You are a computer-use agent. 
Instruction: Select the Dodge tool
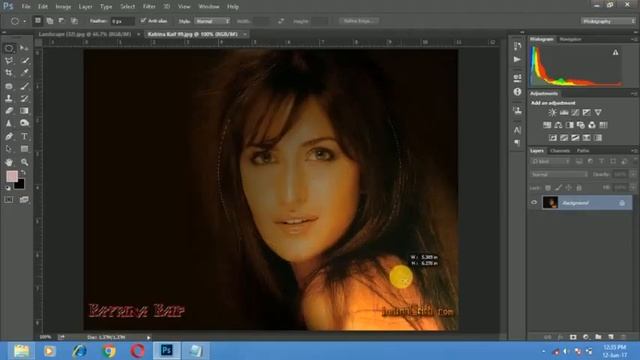(24, 123)
